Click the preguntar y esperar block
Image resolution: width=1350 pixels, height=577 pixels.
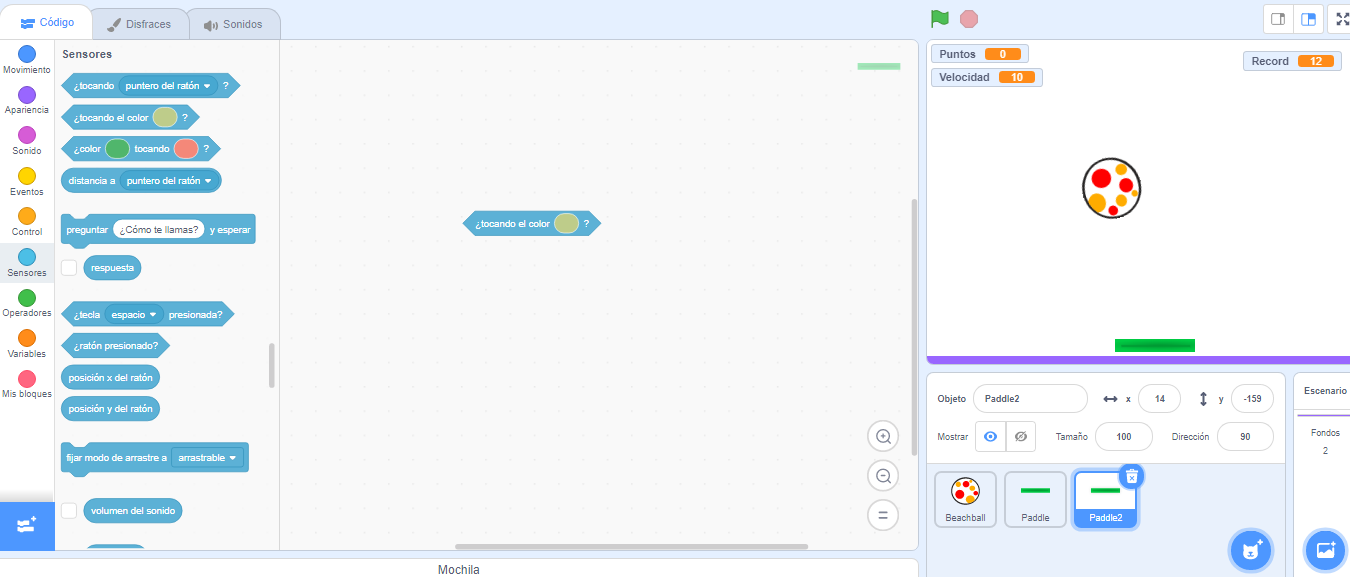point(158,229)
